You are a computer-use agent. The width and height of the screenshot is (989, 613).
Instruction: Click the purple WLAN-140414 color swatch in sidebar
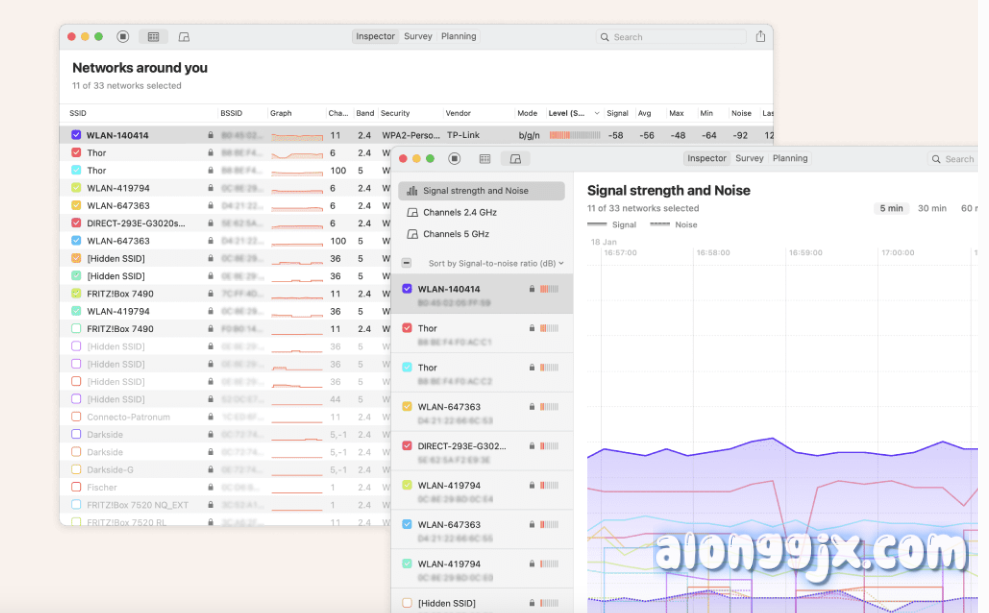click(407, 289)
